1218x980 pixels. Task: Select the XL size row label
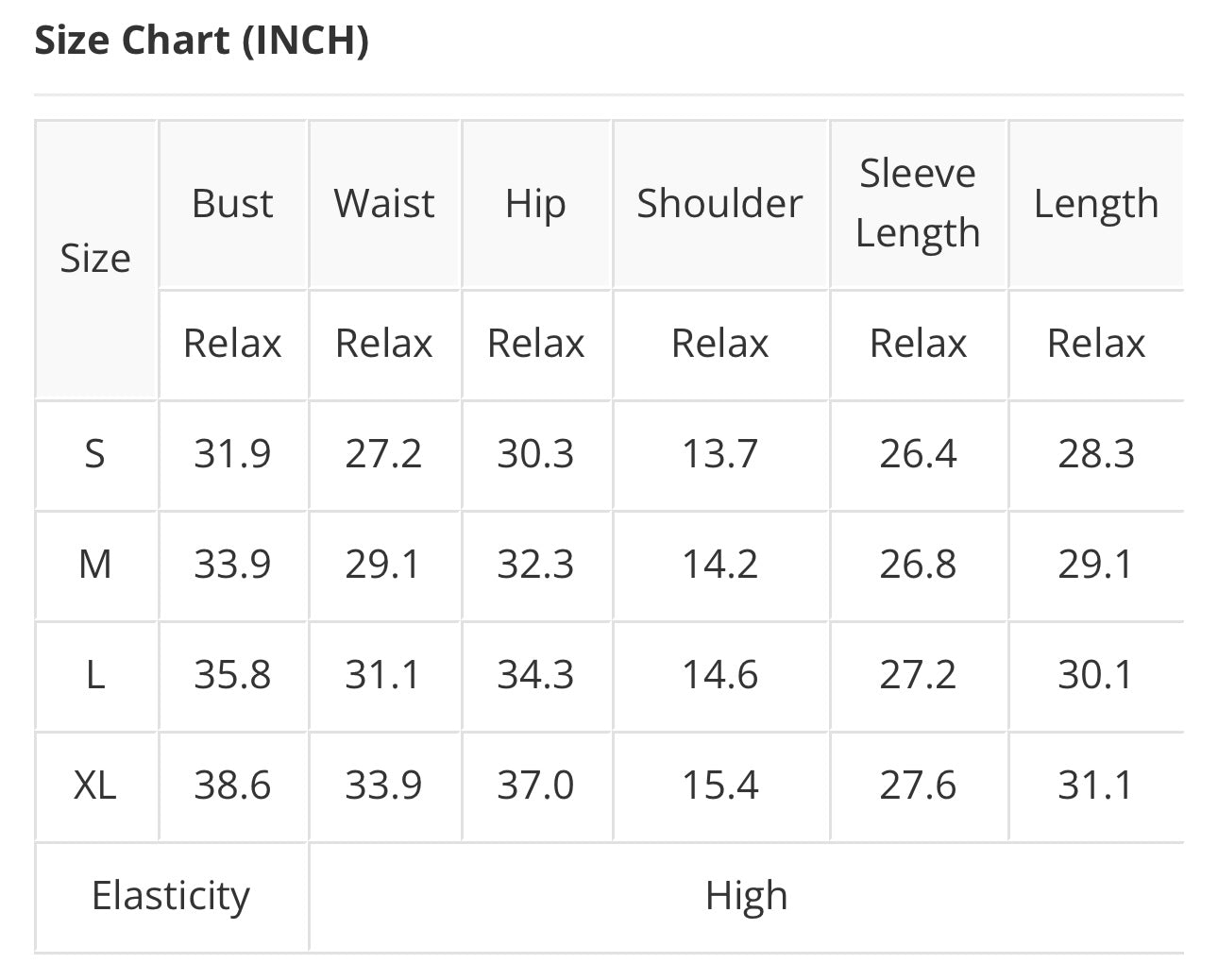click(x=95, y=786)
